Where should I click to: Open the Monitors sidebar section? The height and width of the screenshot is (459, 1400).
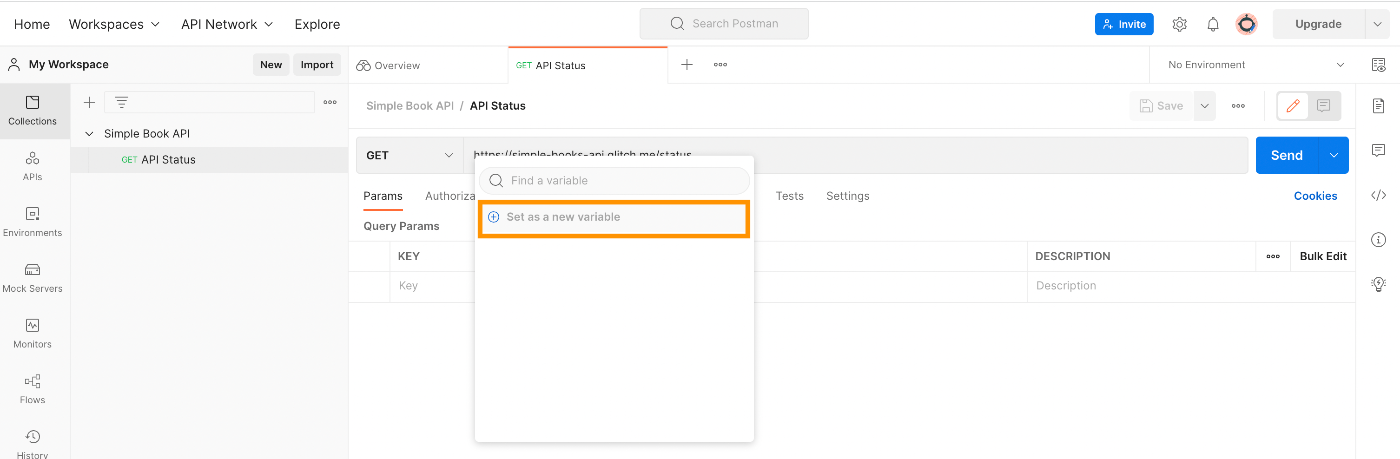coord(33,334)
